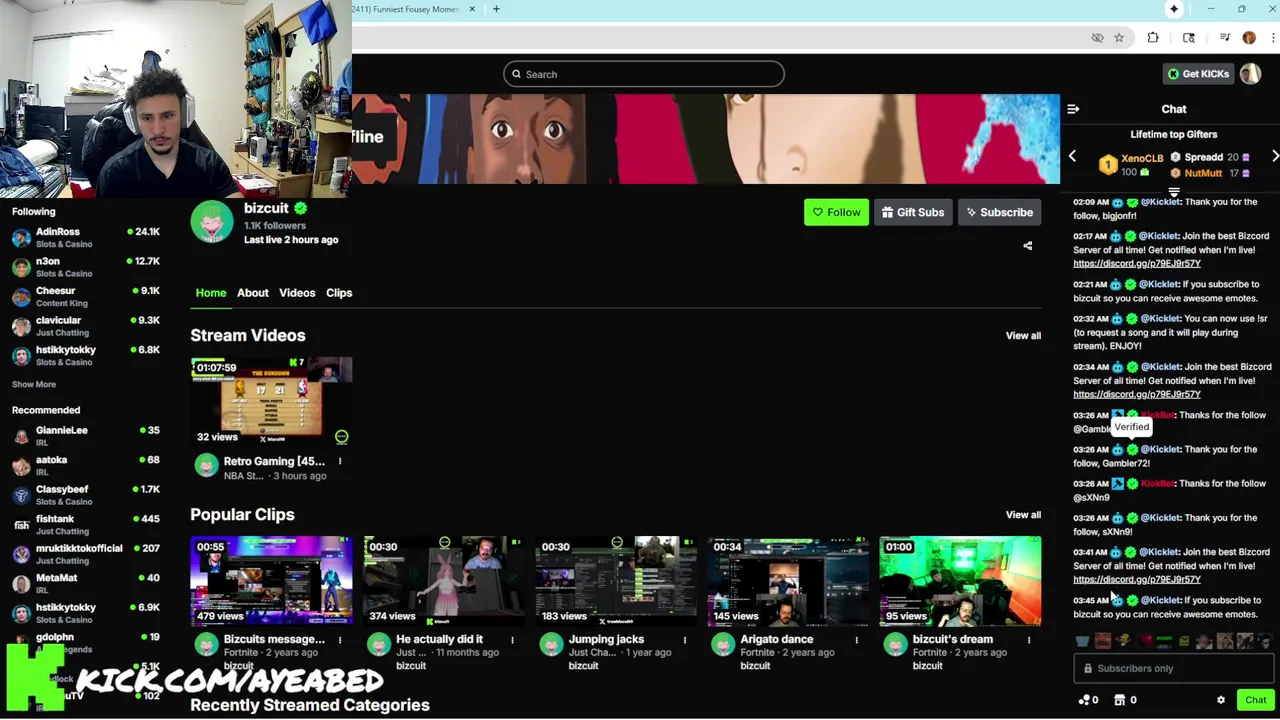View all Popular Clips
This screenshot has width=1280, height=720.
click(x=1023, y=515)
